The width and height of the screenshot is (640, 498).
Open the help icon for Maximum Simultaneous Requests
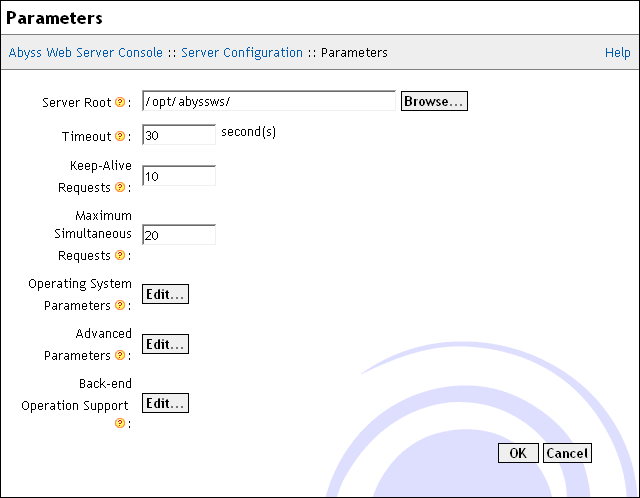point(120,255)
